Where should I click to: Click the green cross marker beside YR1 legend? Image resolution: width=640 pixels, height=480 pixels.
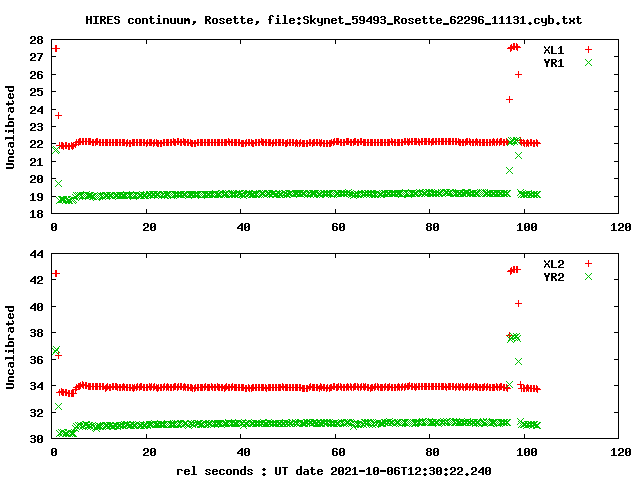tap(588, 62)
